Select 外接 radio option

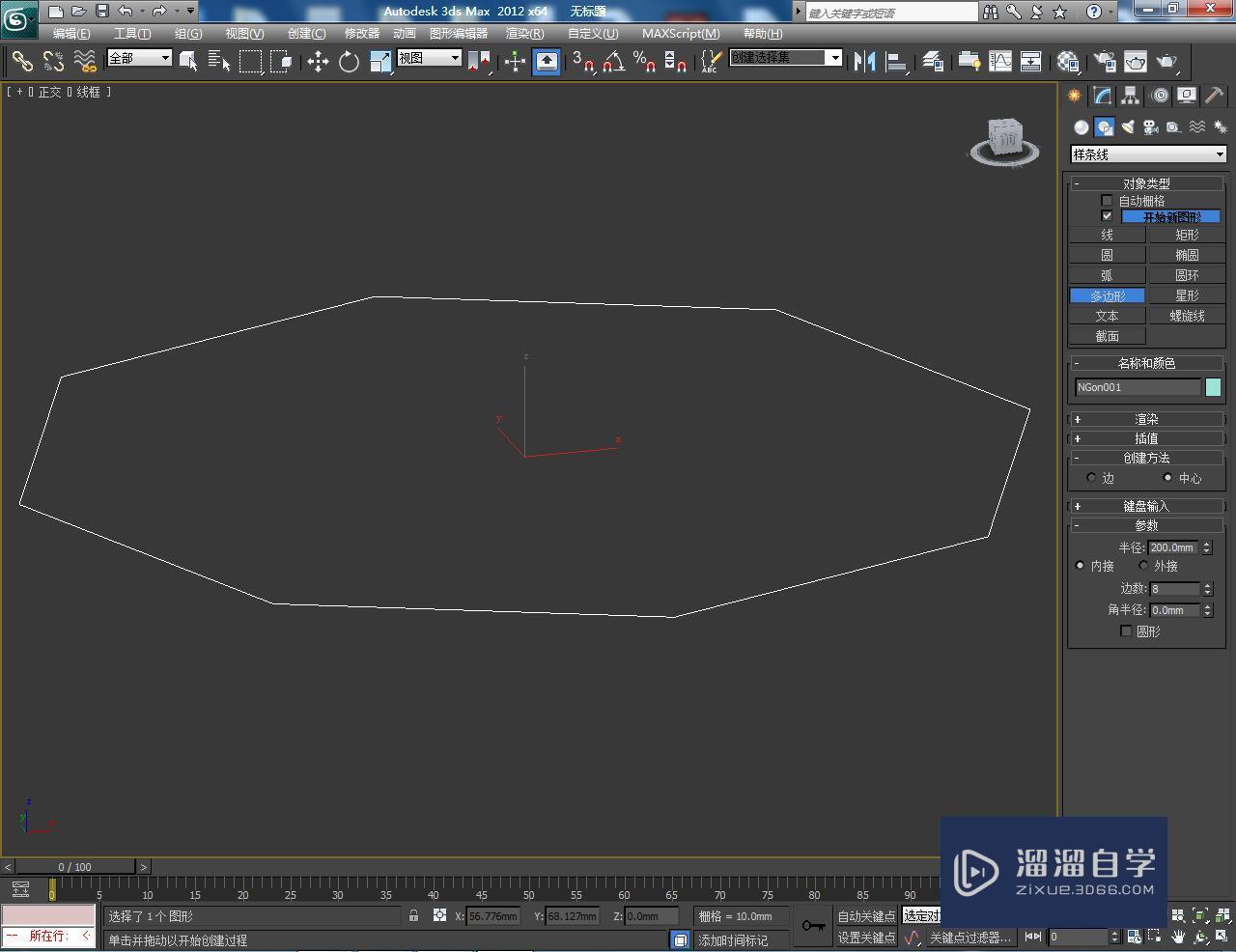pos(1143,565)
